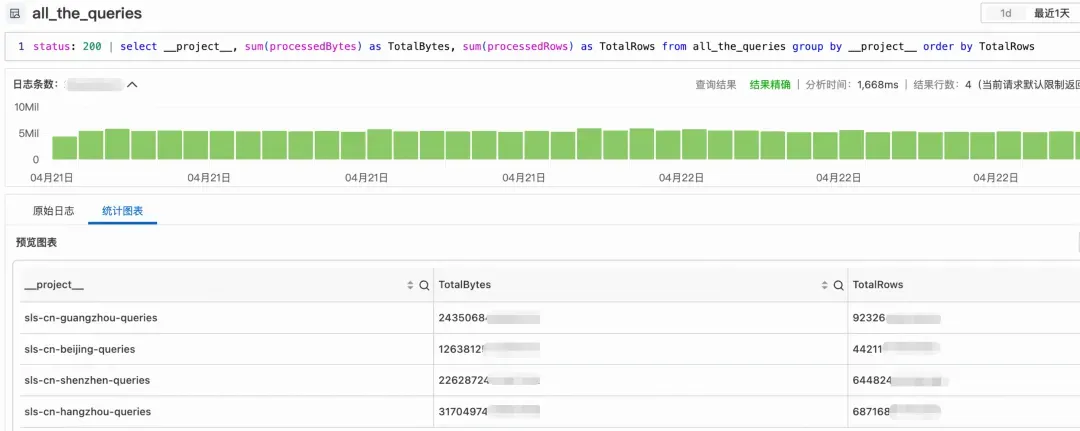Click the first green histogram bar
Viewport: 1080px width, 431px height.
(65, 148)
